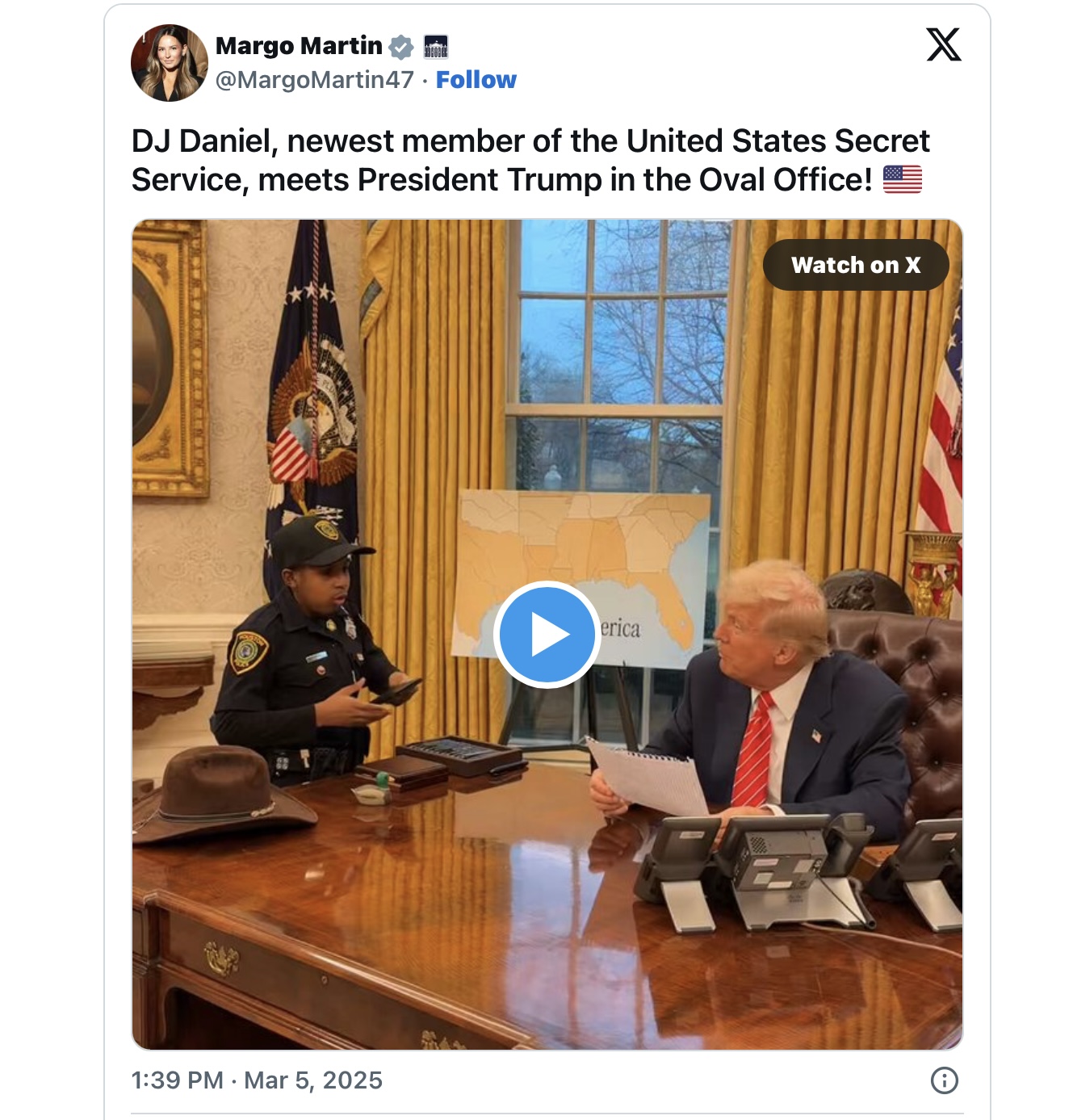Open the Margo Martin display name
The width and height of the screenshot is (1073, 1120).
[299, 46]
